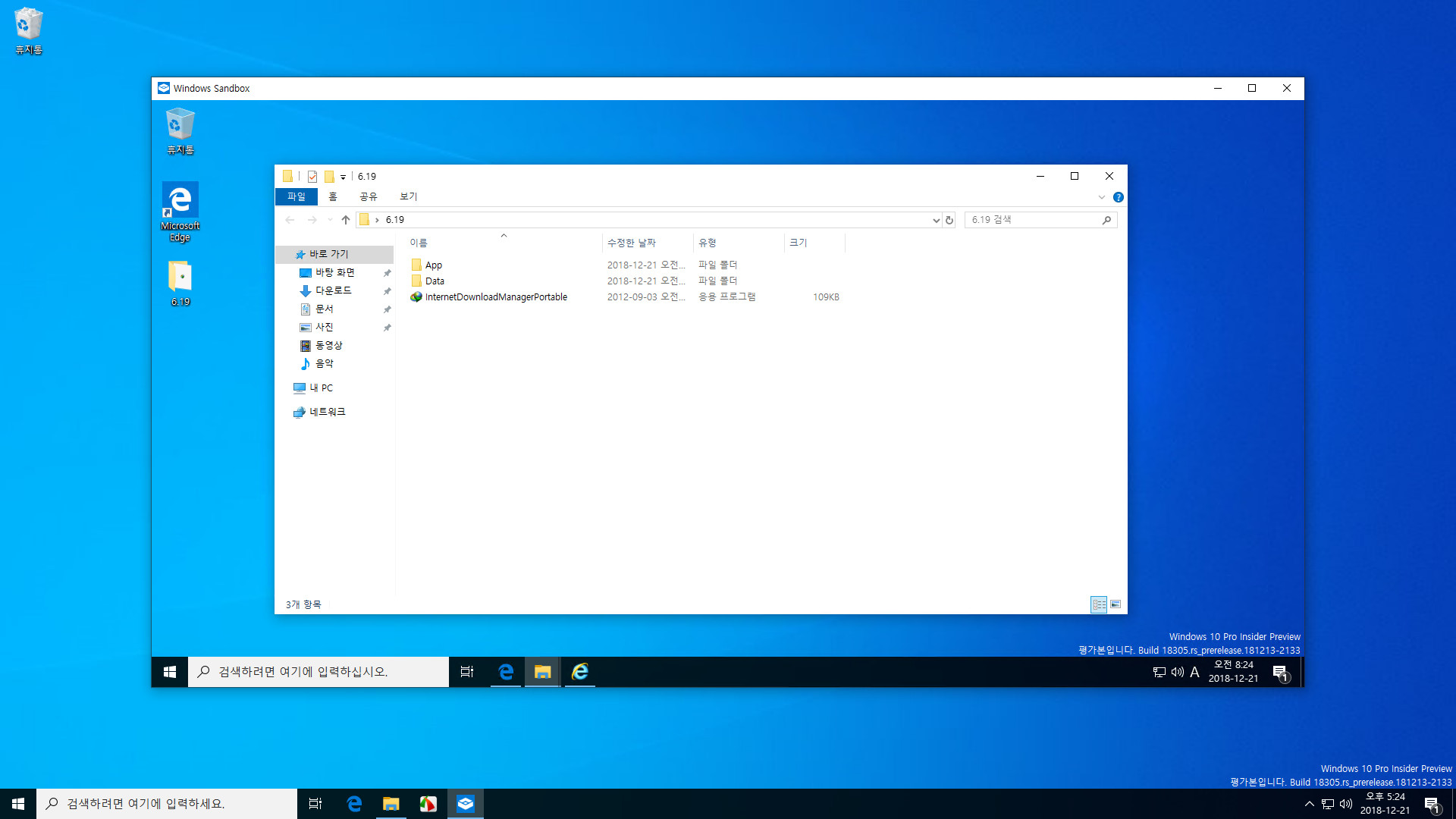Image resolution: width=1456 pixels, height=819 pixels.
Task: Open 동영상 in navigation pane
Action: pyautogui.click(x=328, y=345)
